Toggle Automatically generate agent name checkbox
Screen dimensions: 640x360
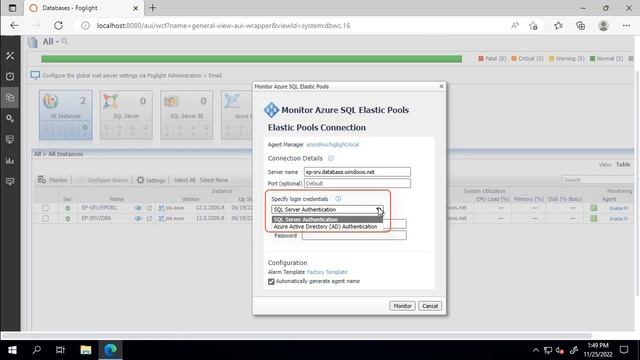[271, 281]
